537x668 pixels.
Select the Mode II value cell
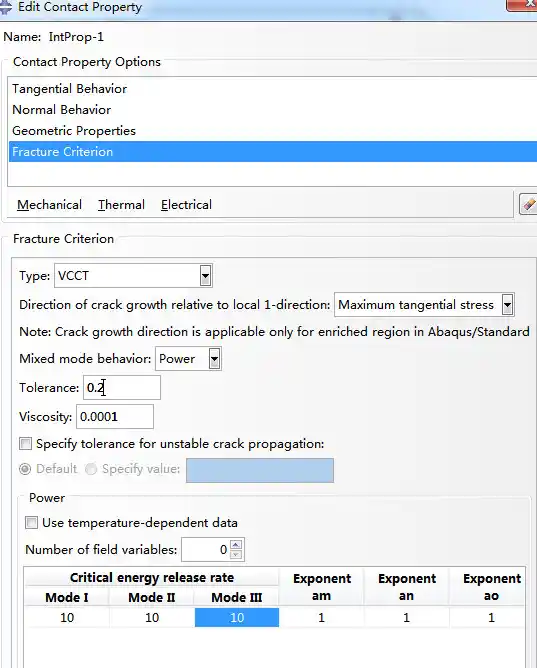[x=152, y=617]
